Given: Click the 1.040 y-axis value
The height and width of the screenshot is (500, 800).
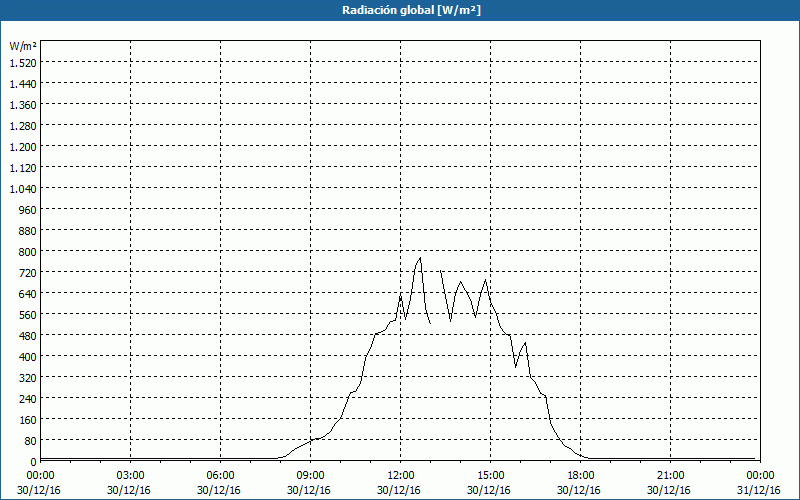Looking at the screenshot, I should pyautogui.click(x=23, y=189).
